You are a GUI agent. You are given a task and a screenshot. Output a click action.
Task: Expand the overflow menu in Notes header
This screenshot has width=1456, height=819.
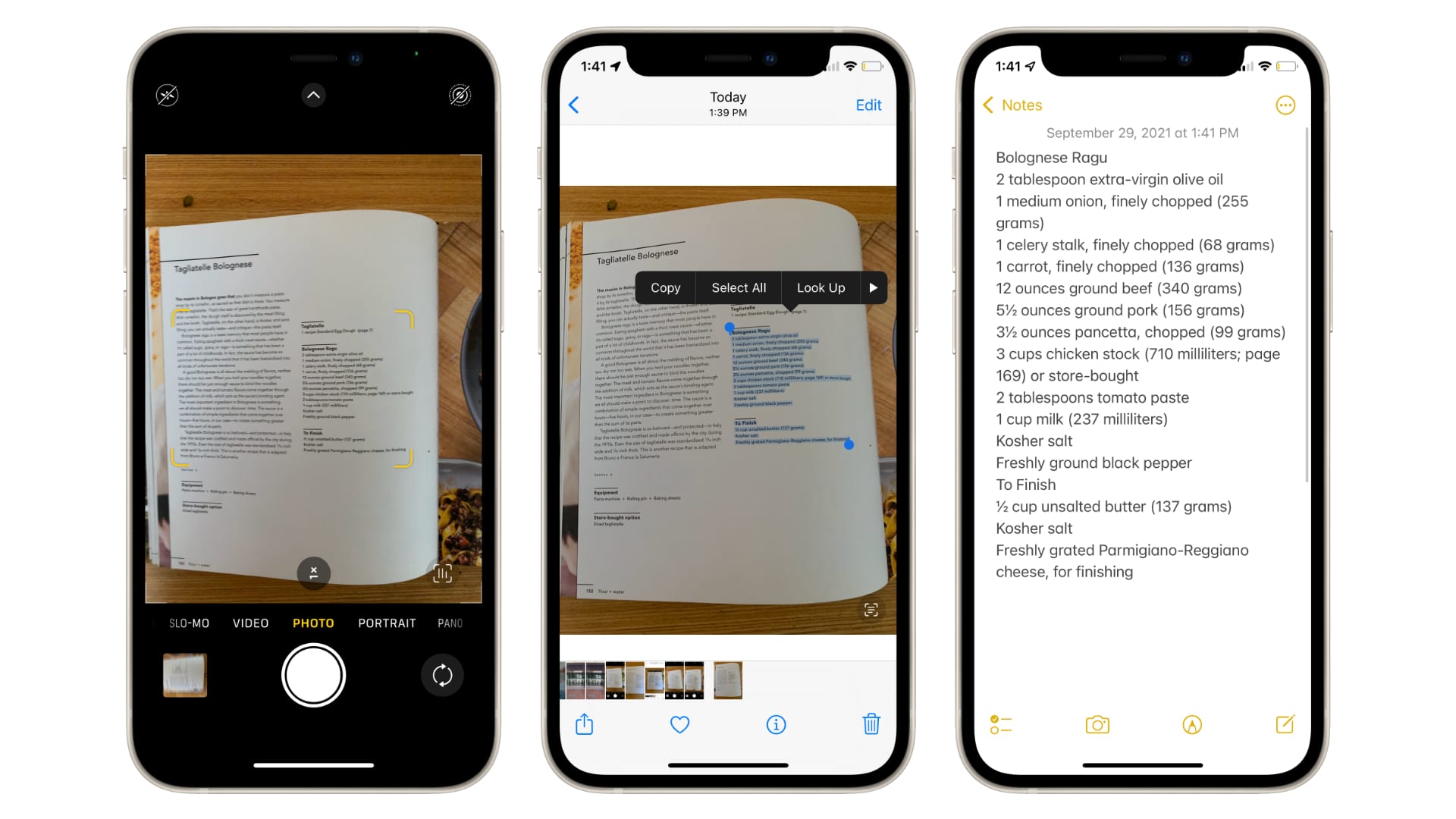pos(1285,105)
